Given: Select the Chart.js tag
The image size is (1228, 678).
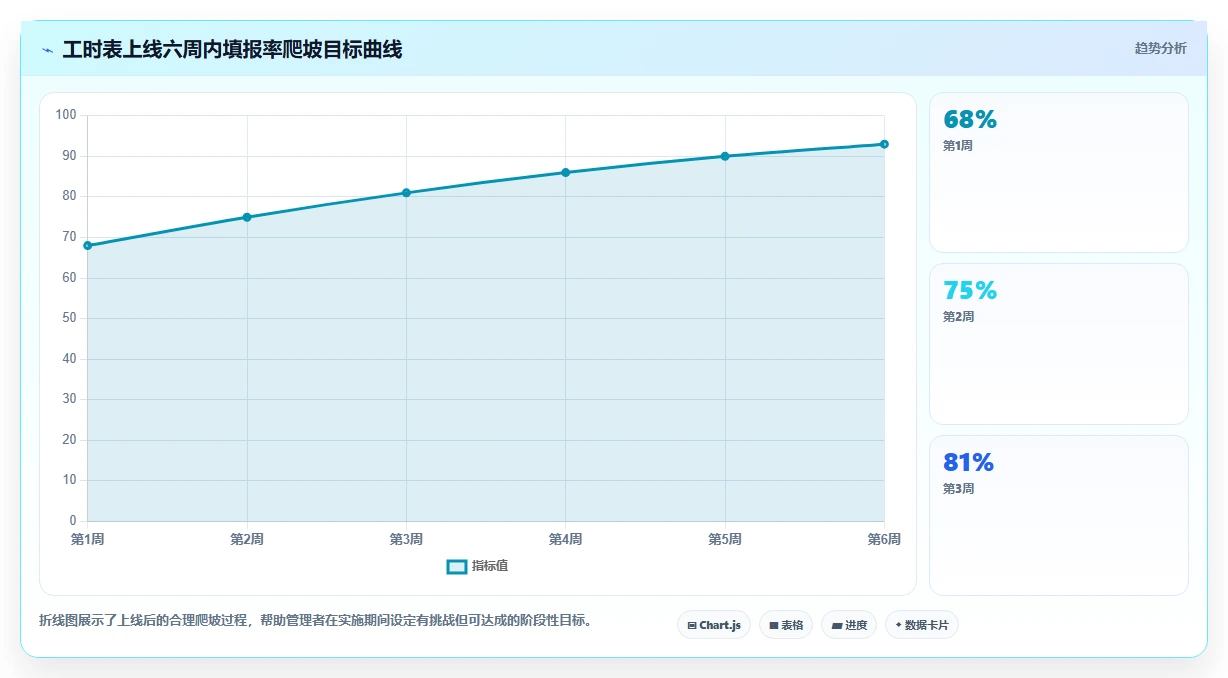Looking at the screenshot, I should pyautogui.click(x=714, y=625).
